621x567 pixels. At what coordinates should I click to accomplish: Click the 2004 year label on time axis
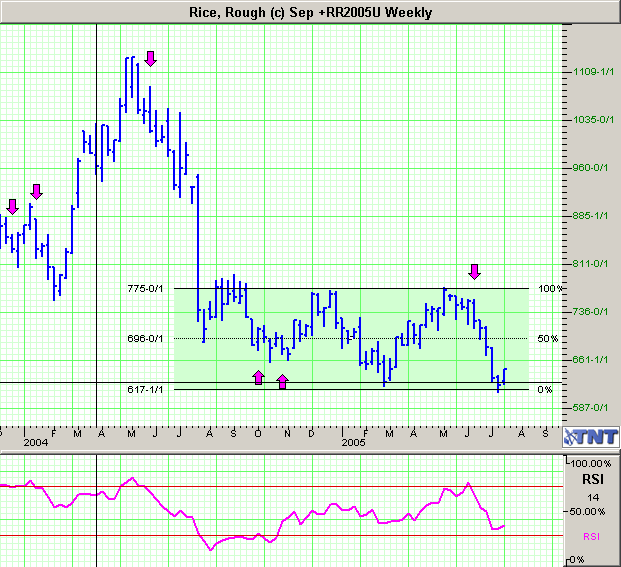[35, 441]
